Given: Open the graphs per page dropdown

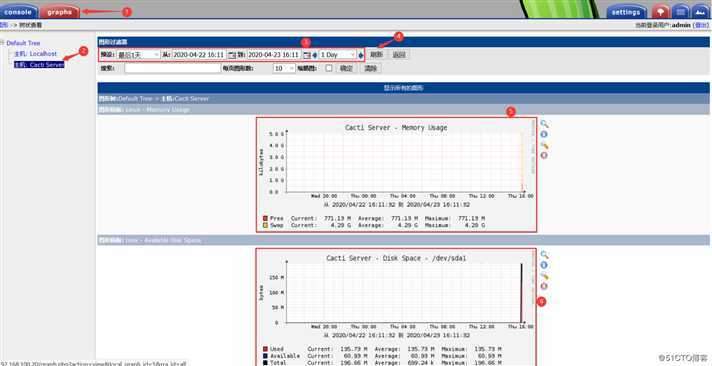Looking at the screenshot, I should tap(284, 69).
